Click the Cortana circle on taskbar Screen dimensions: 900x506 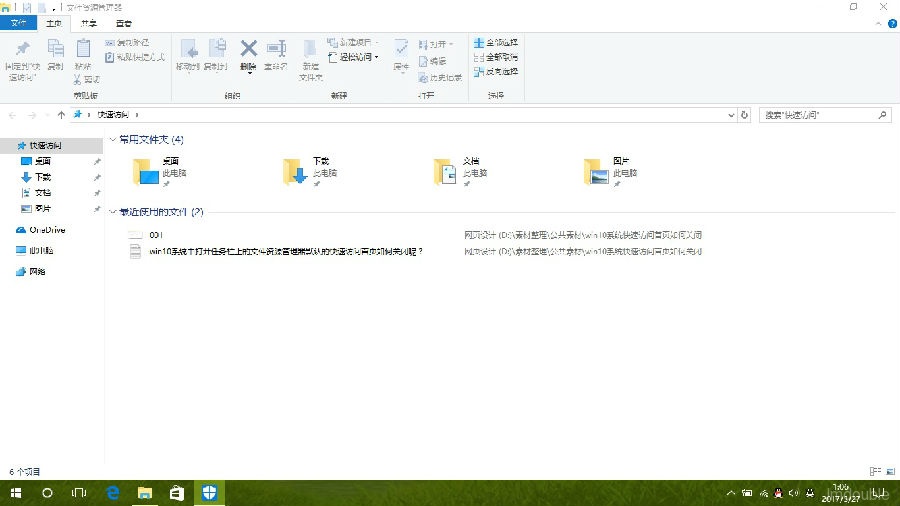click(47, 493)
